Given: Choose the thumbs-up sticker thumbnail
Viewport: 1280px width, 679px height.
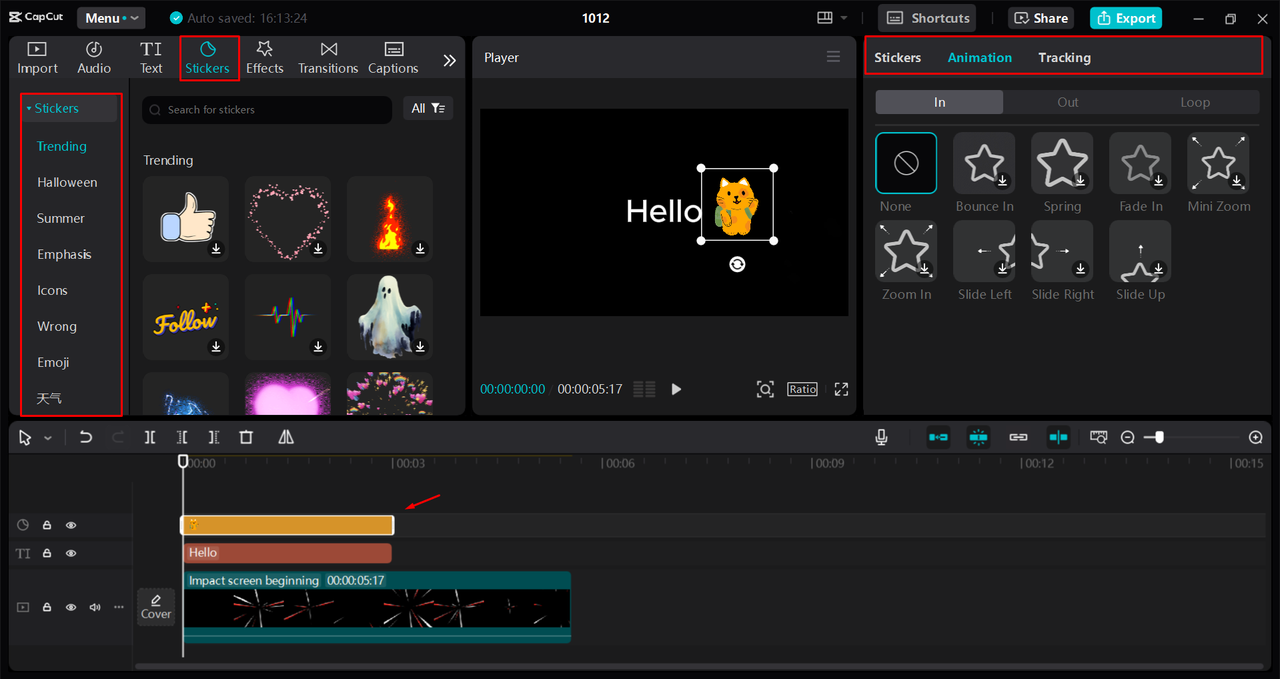Looking at the screenshot, I should 186,218.
